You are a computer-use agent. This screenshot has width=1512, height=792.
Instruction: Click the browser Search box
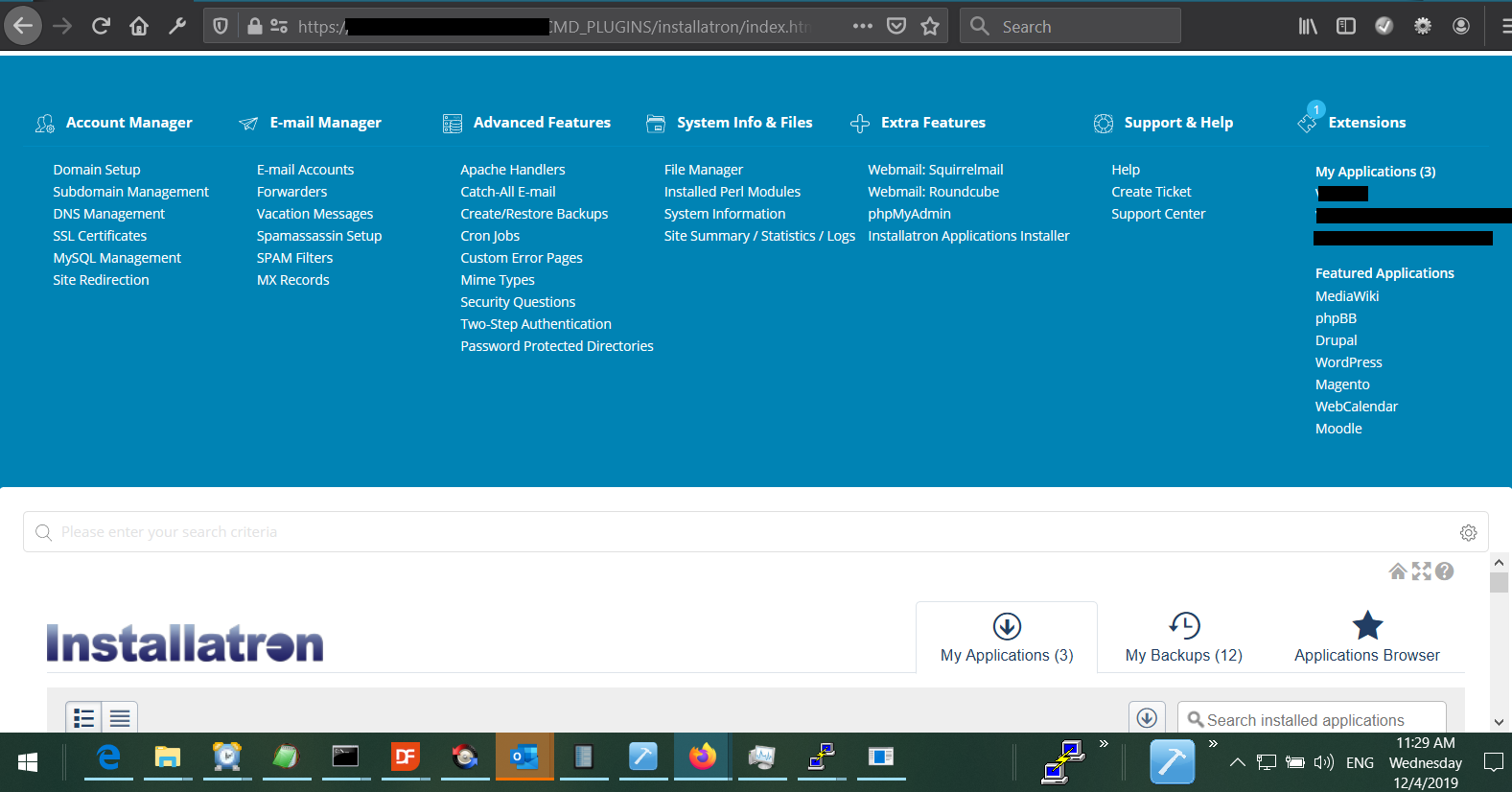tap(1070, 26)
